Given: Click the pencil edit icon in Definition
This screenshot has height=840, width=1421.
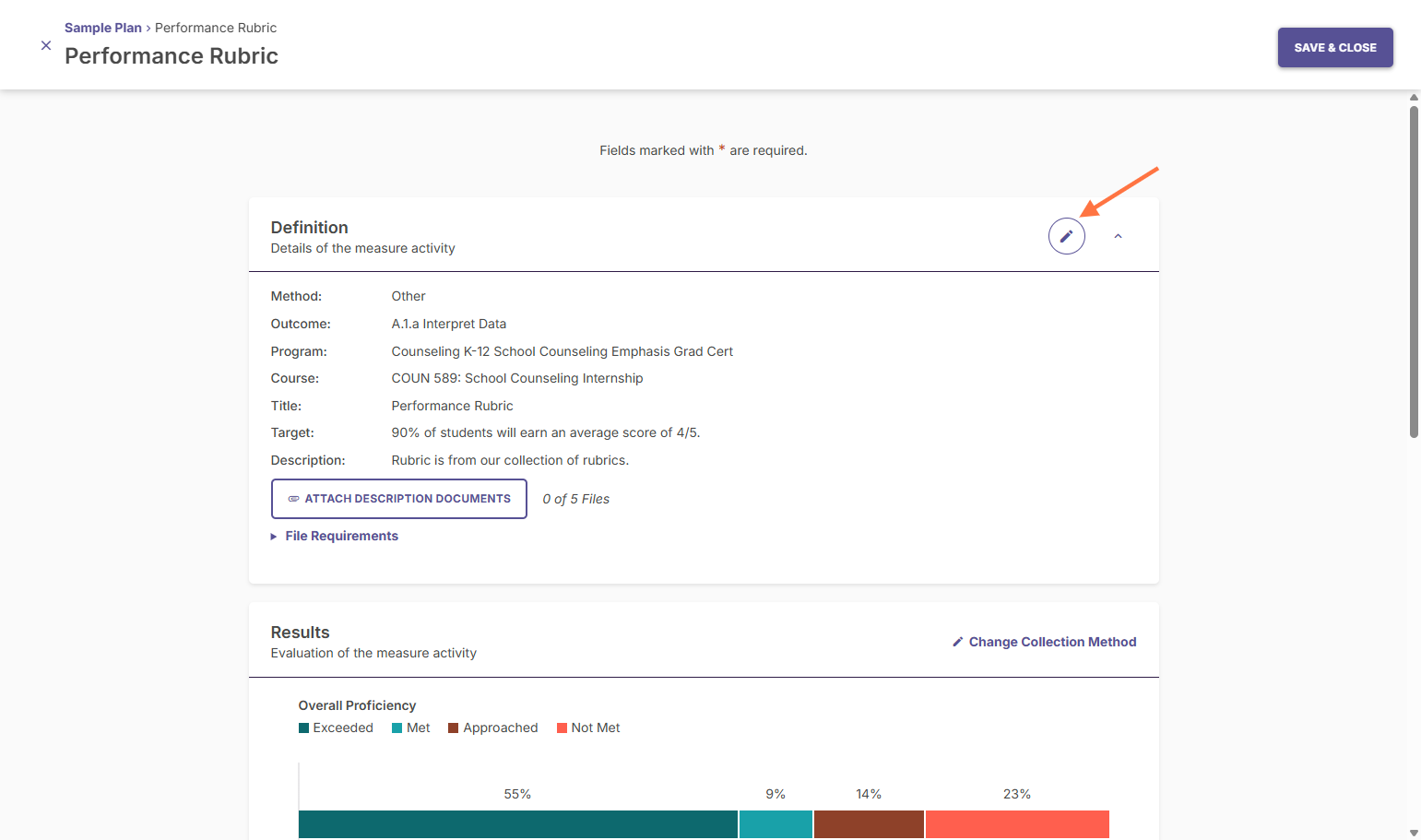Looking at the screenshot, I should pos(1066,236).
